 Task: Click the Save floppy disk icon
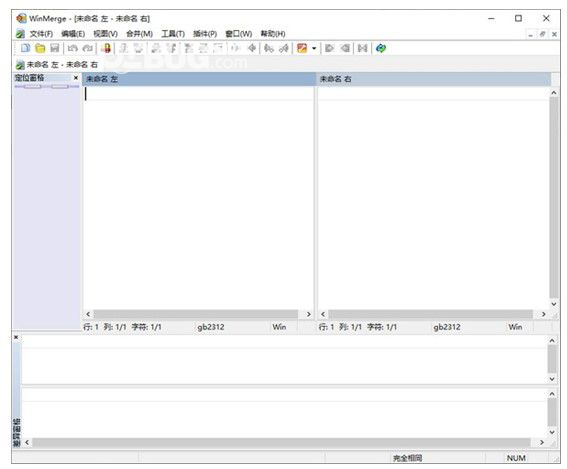tap(55, 48)
